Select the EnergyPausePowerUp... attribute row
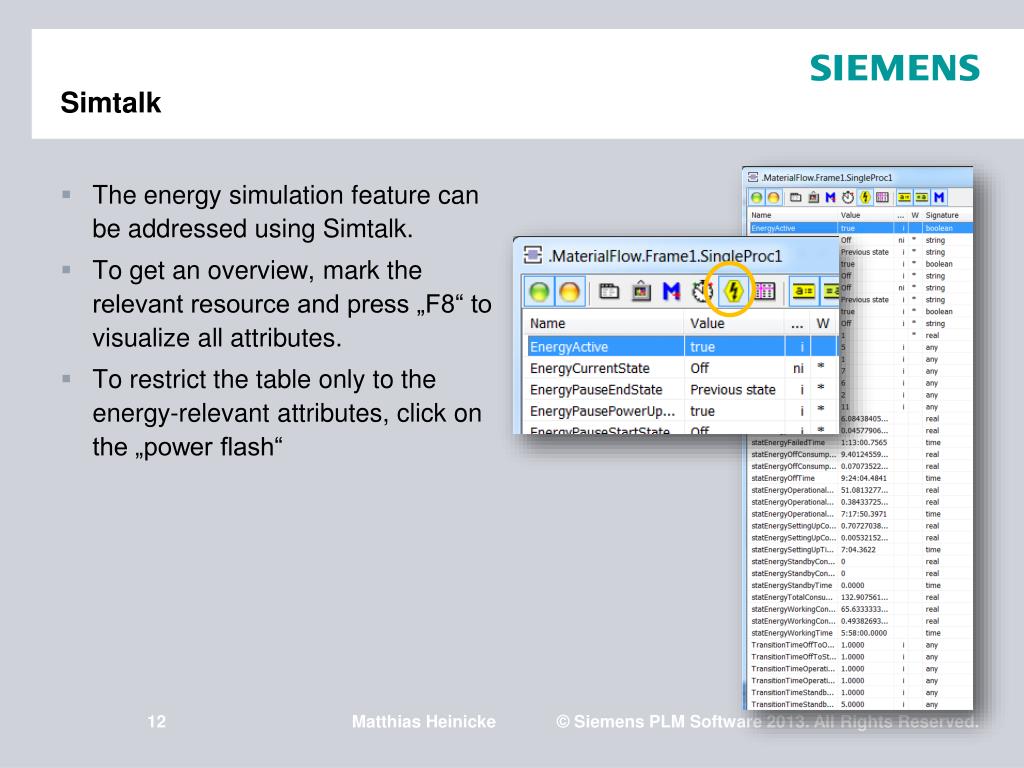This screenshot has height=768, width=1024. 682,411
